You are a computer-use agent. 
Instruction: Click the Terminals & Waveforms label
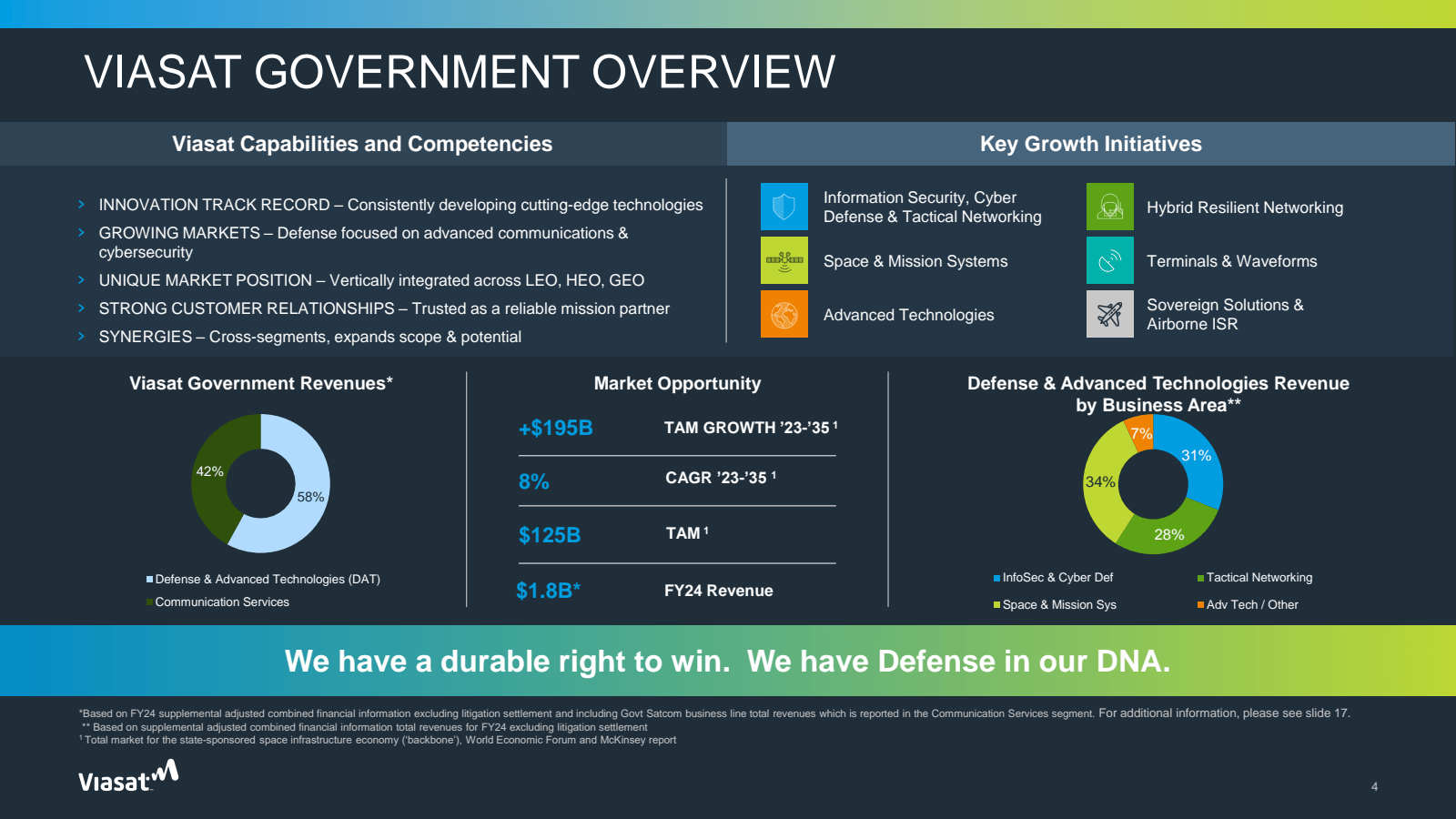click(1232, 261)
